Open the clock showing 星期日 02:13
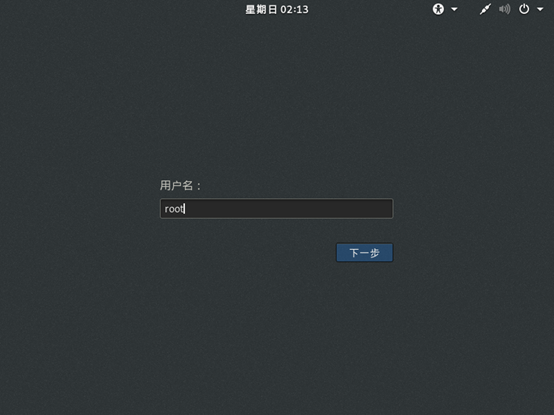554x415 pixels. 277,10
